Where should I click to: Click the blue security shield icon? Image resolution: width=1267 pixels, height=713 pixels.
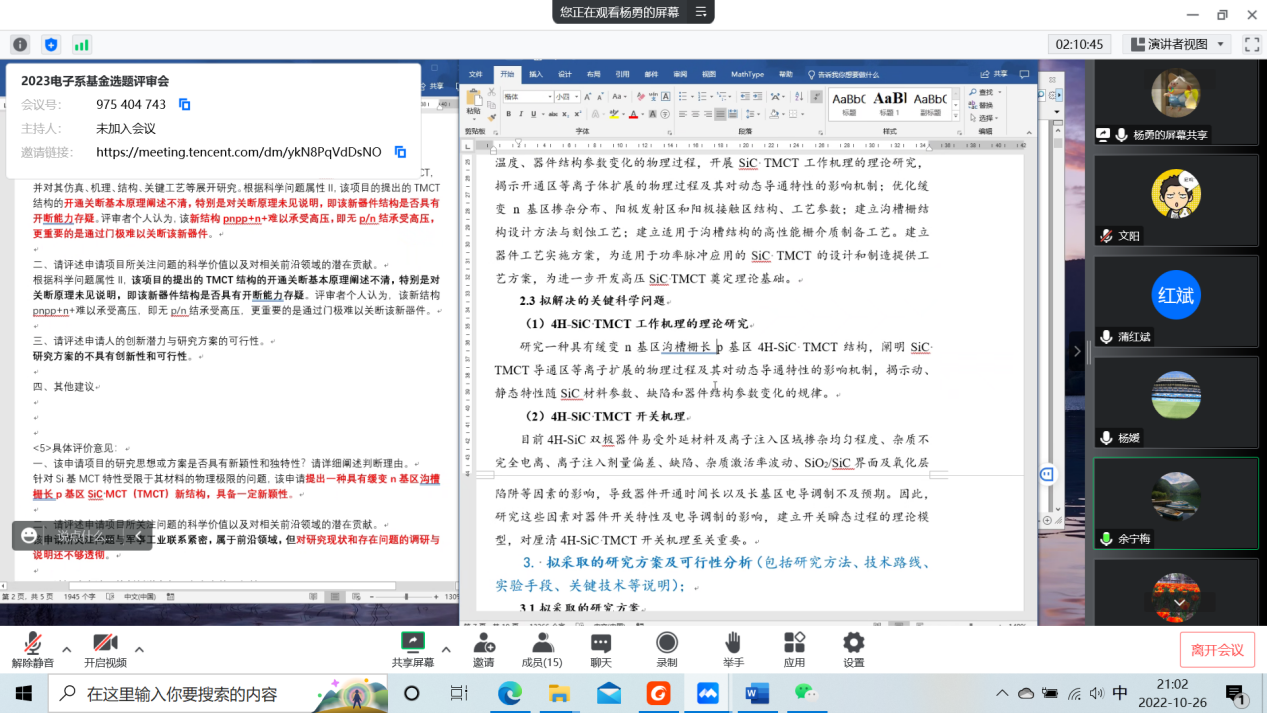[x=51, y=45]
